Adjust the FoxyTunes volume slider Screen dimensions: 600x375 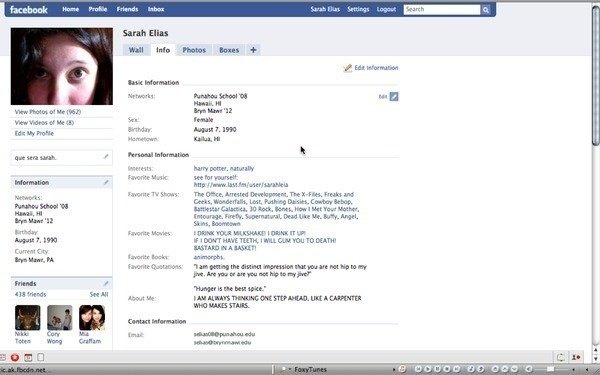click(550, 369)
